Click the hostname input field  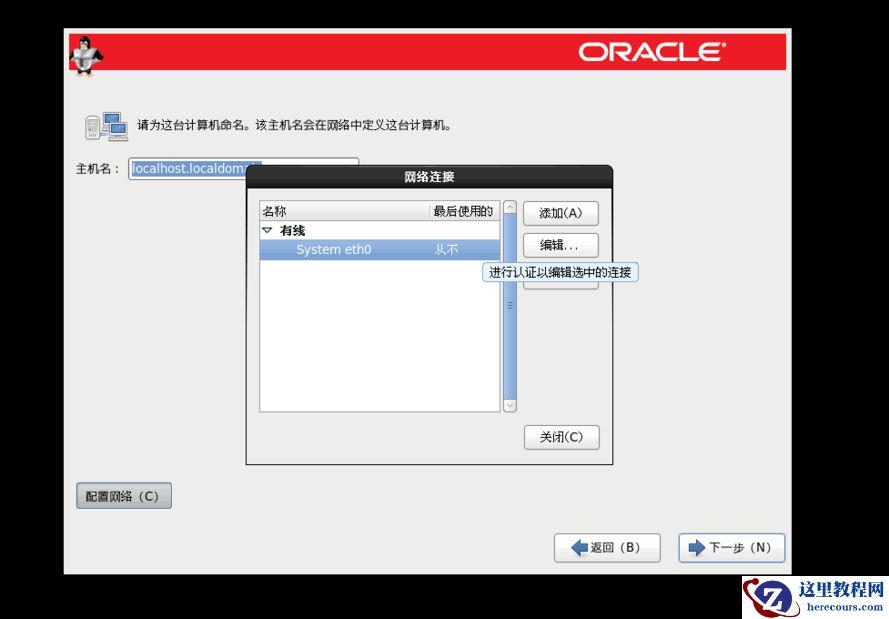click(x=244, y=168)
